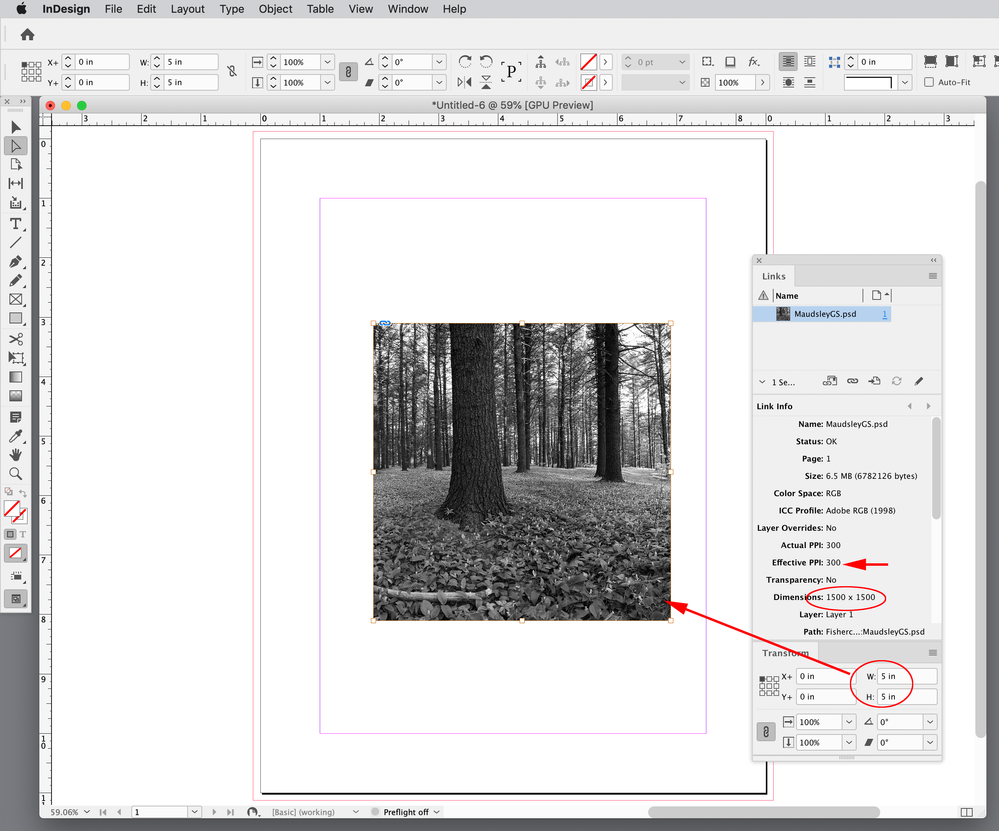The height and width of the screenshot is (831, 999).
Task: Select the Direct Selection tool
Action: point(16,145)
